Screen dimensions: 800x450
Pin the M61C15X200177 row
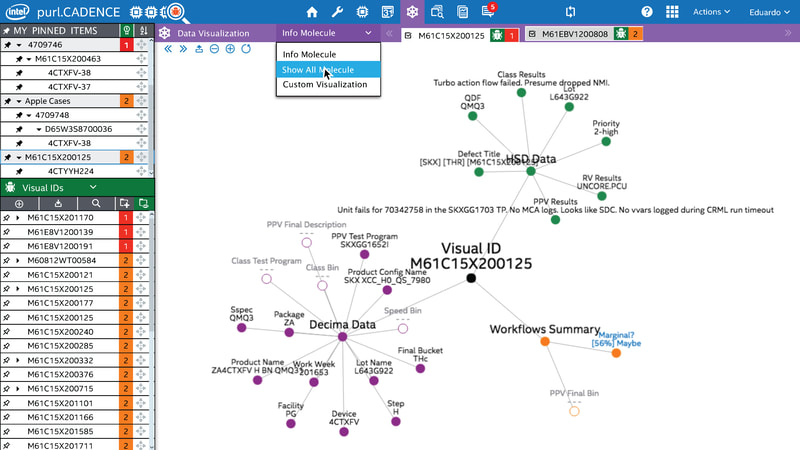(x=6, y=303)
